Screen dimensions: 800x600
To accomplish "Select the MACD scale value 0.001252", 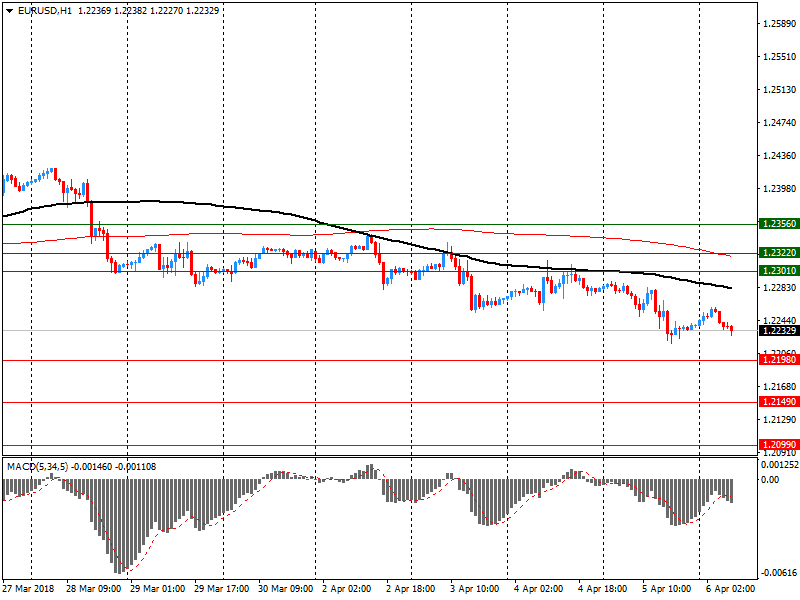I will tap(780, 465).
